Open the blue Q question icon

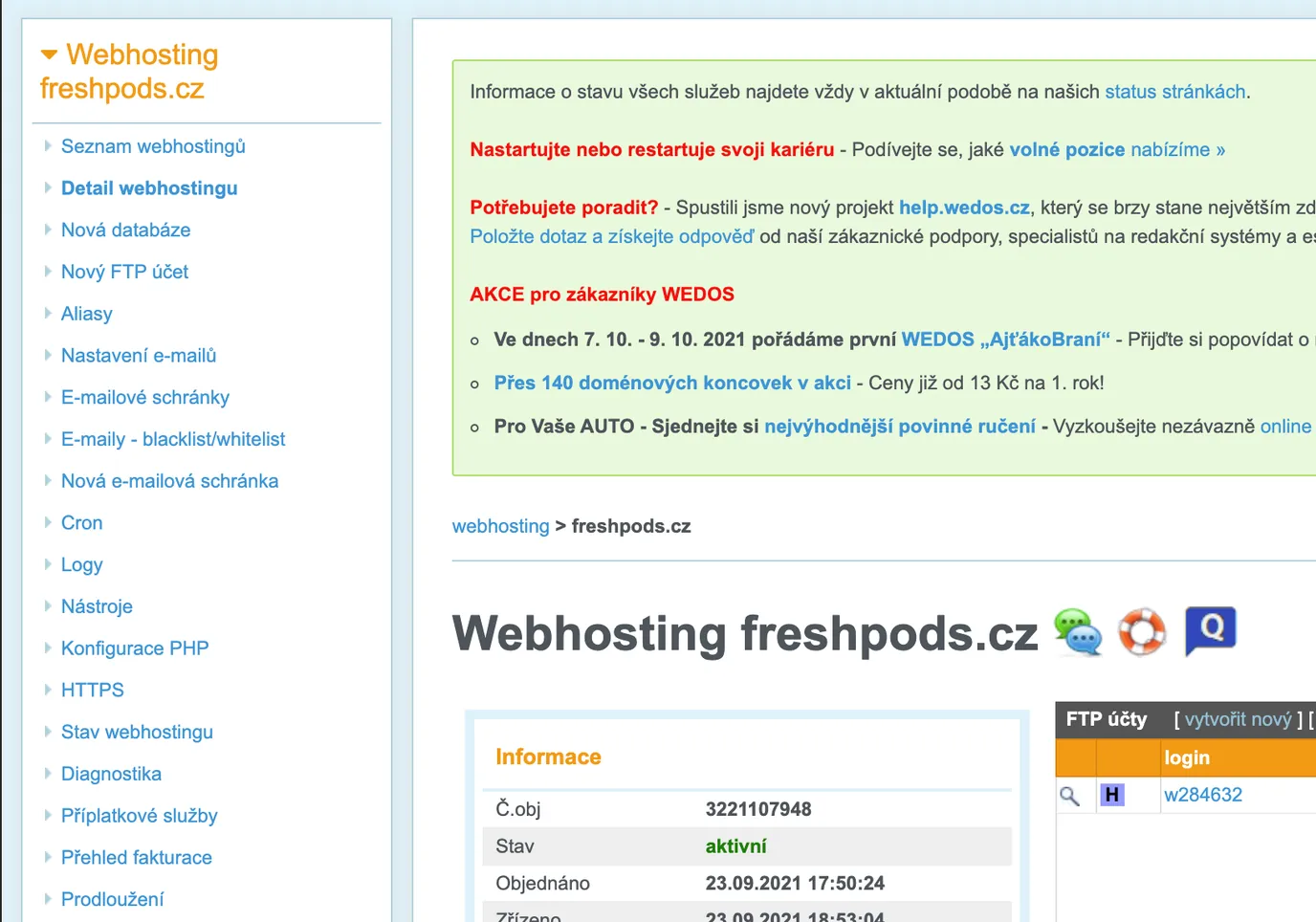coord(1210,631)
